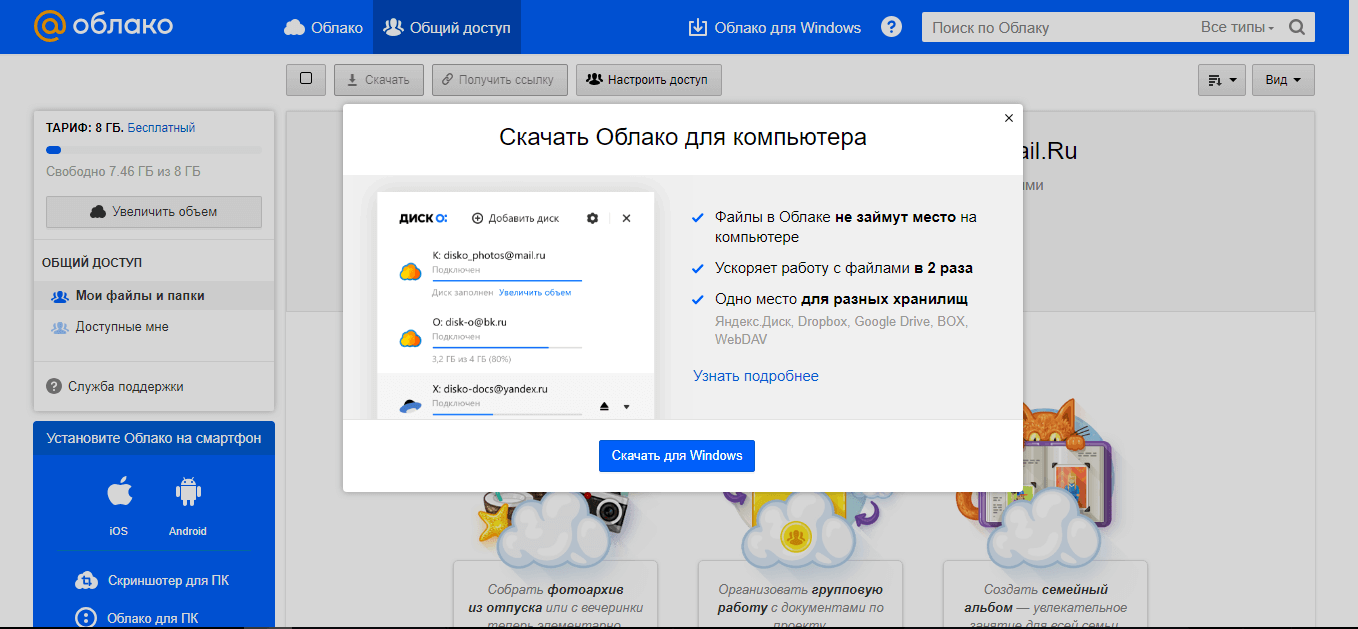Open the help question mark icon
This screenshot has width=1358, height=629.
pos(891,27)
